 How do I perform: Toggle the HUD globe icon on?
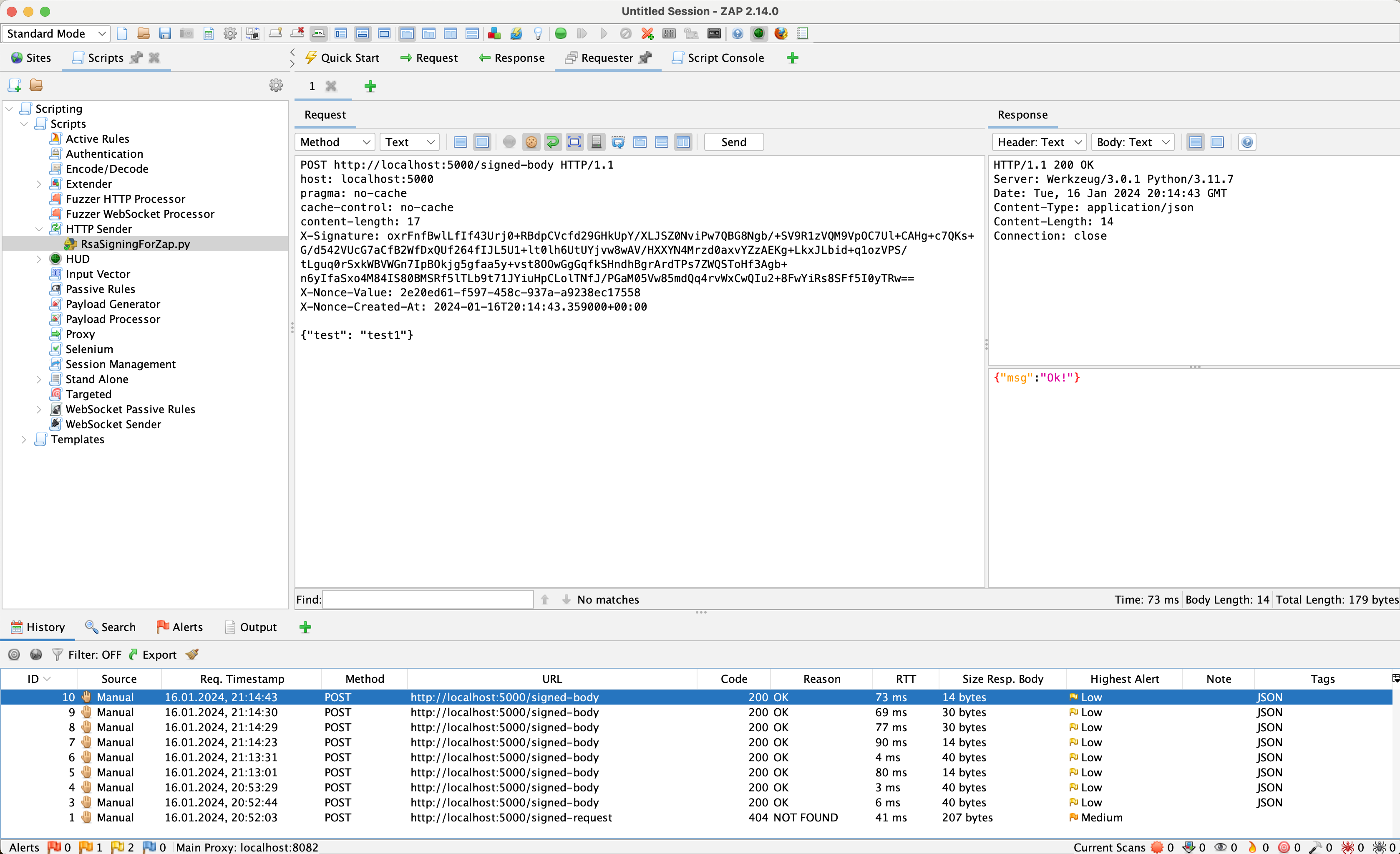point(758,33)
